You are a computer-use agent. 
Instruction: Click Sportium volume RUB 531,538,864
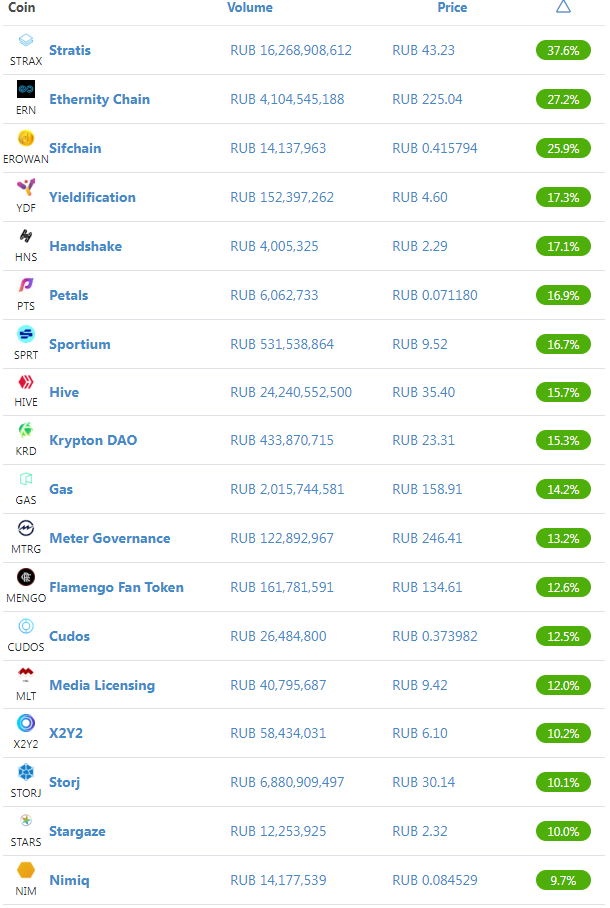(x=282, y=344)
